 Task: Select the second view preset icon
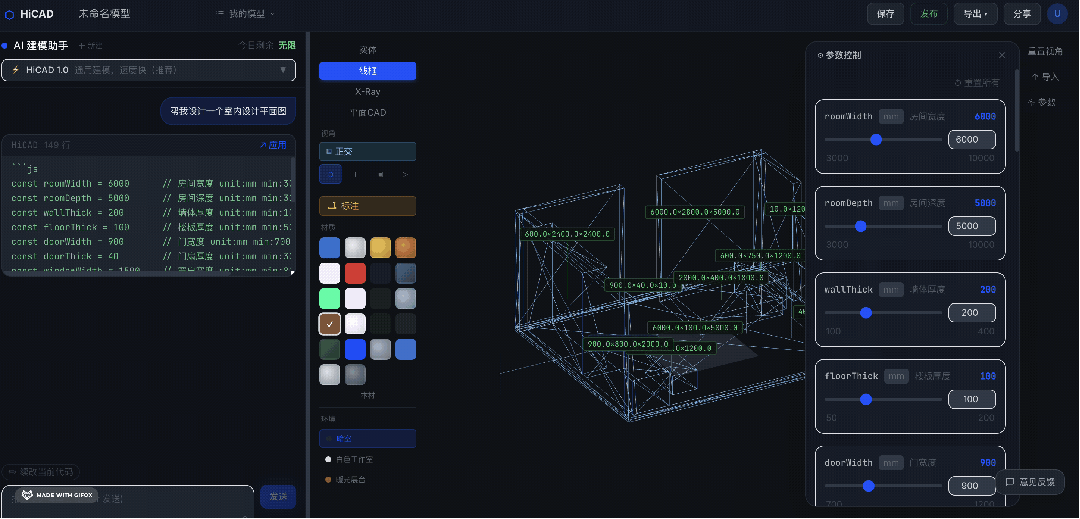click(x=355, y=174)
